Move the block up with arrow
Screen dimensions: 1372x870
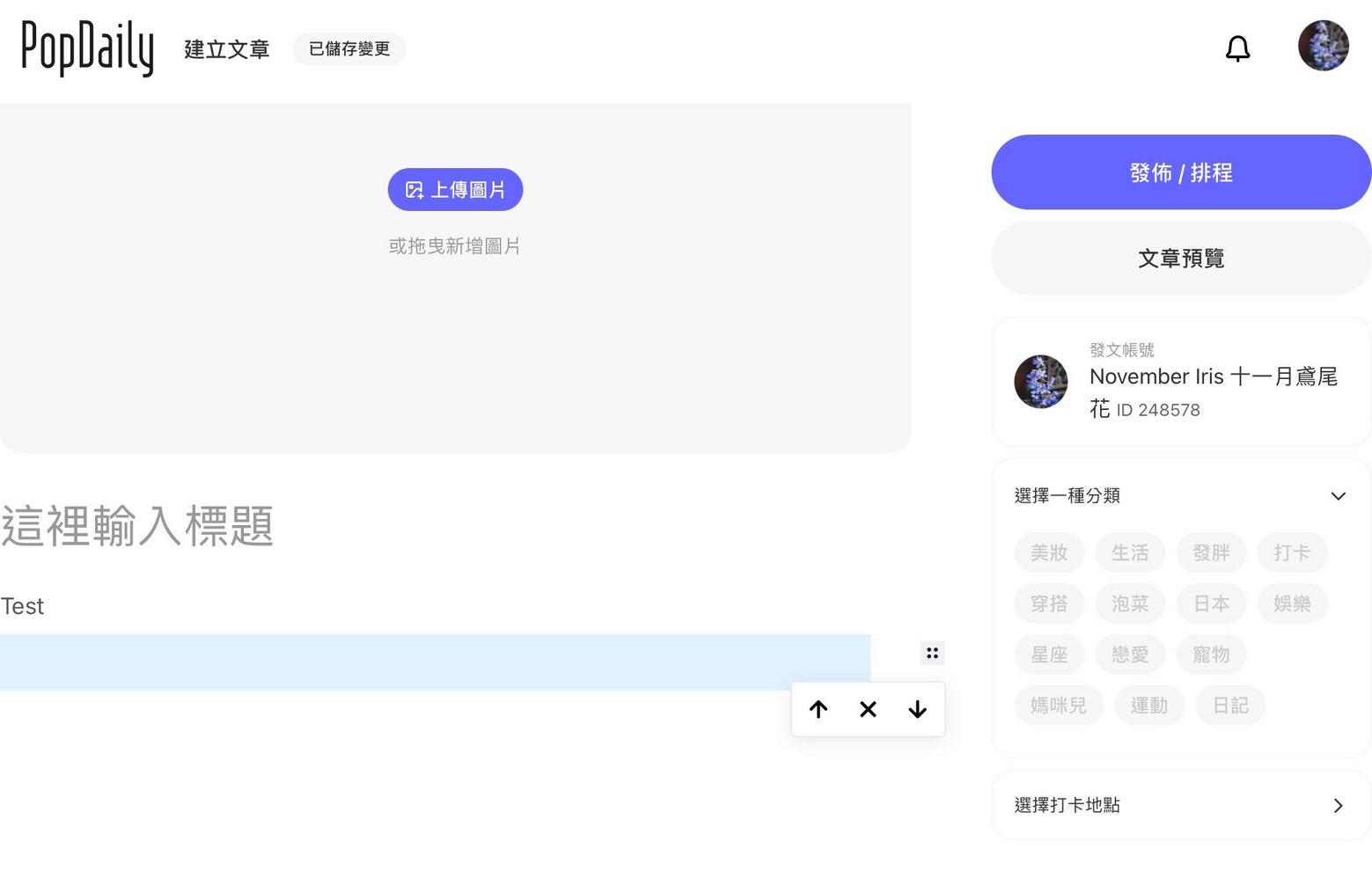(x=818, y=709)
